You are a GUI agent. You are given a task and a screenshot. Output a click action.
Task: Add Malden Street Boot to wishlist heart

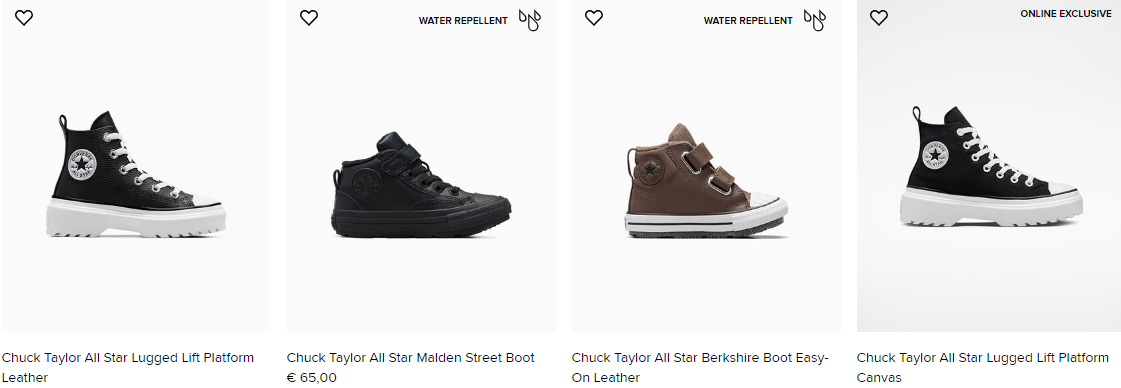click(x=309, y=18)
